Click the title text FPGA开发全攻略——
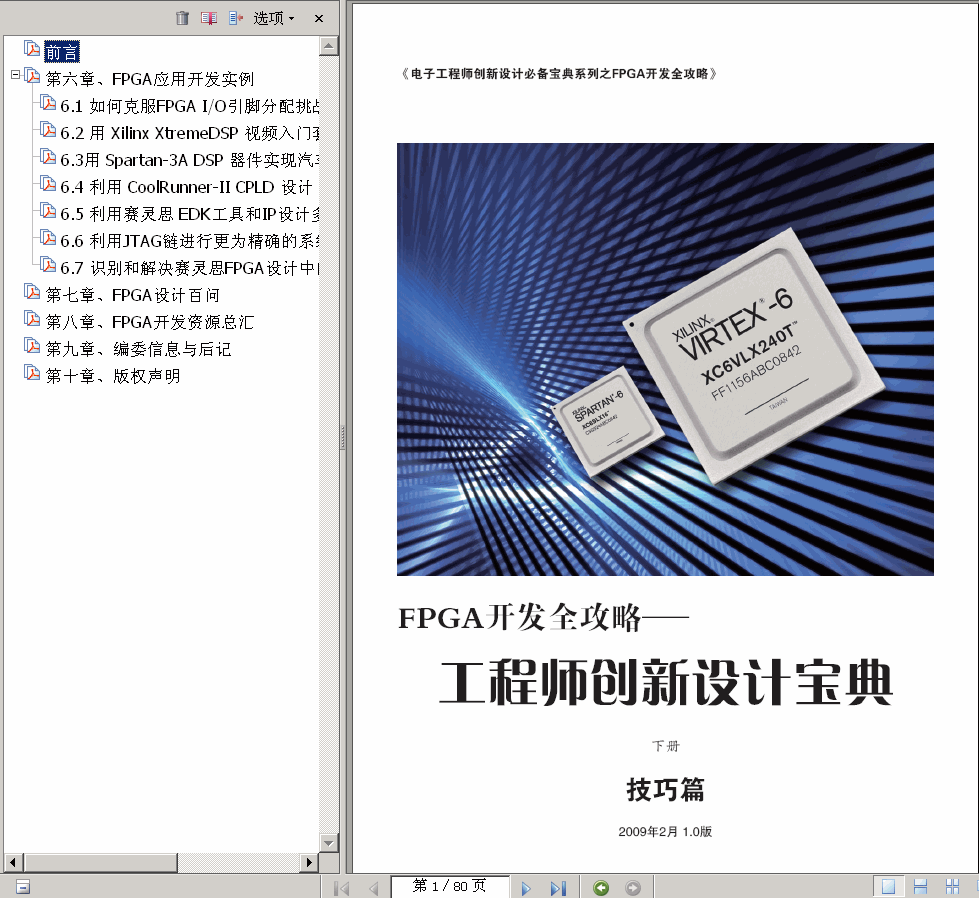979x898 pixels. click(x=544, y=618)
